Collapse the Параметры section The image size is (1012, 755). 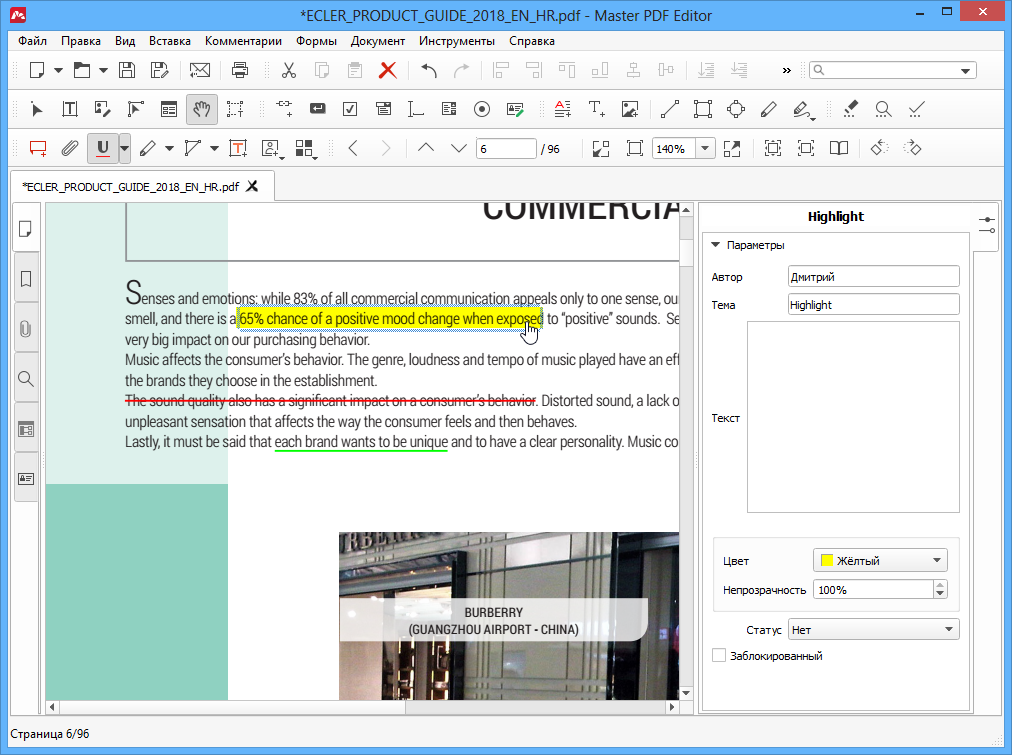click(716, 245)
